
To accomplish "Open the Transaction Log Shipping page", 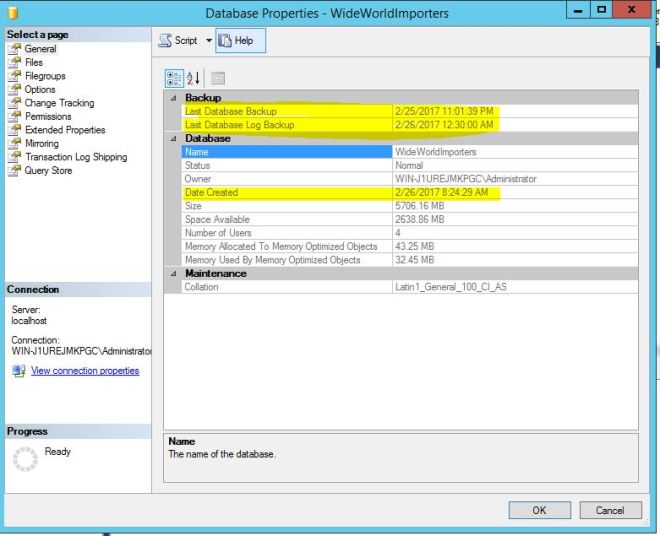I will (x=76, y=157).
